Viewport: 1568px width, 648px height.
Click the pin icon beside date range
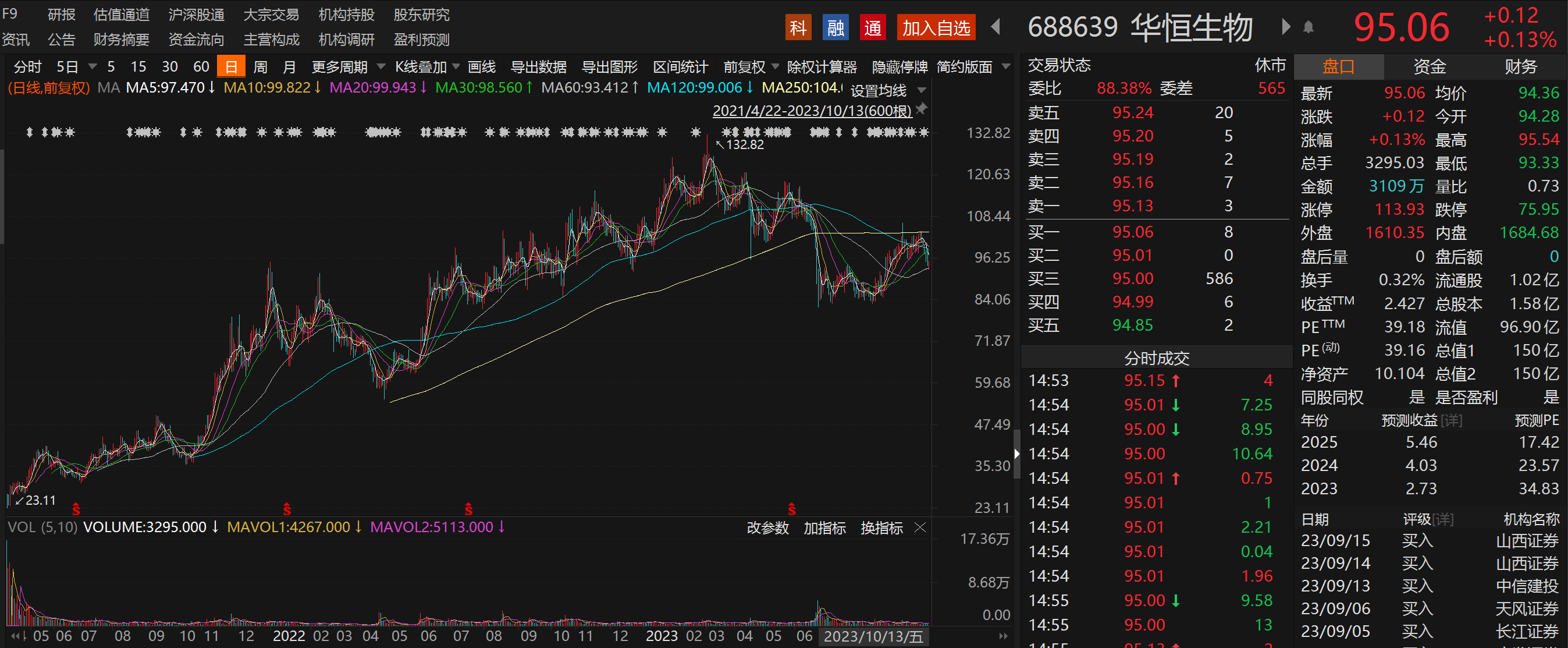click(x=922, y=108)
